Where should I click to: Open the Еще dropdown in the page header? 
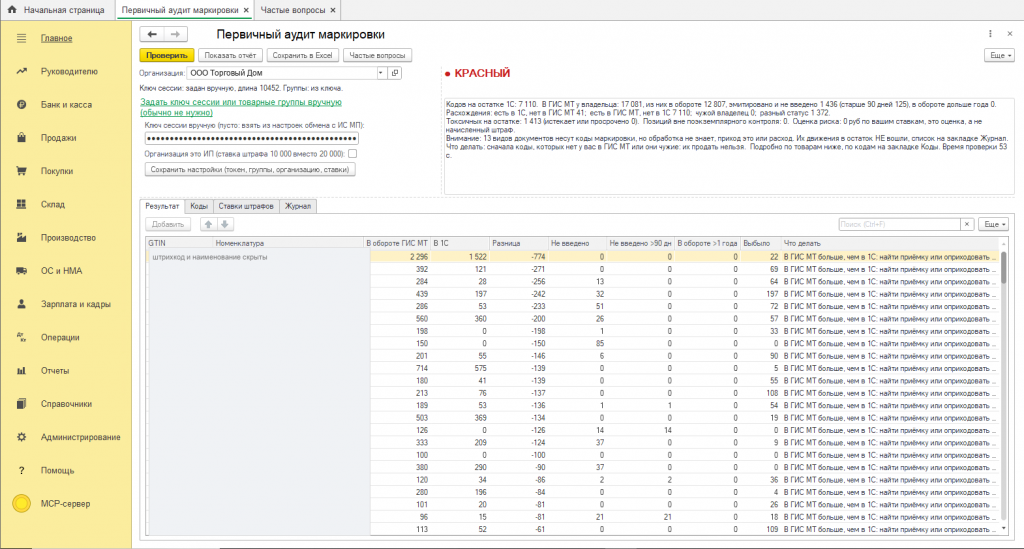pyautogui.click(x=999, y=55)
